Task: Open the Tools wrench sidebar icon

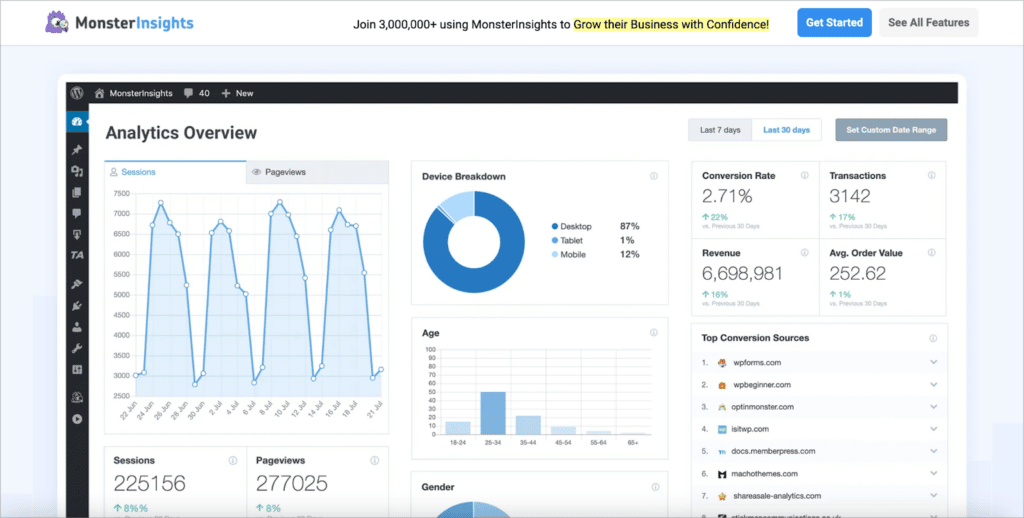Action: point(77,348)
